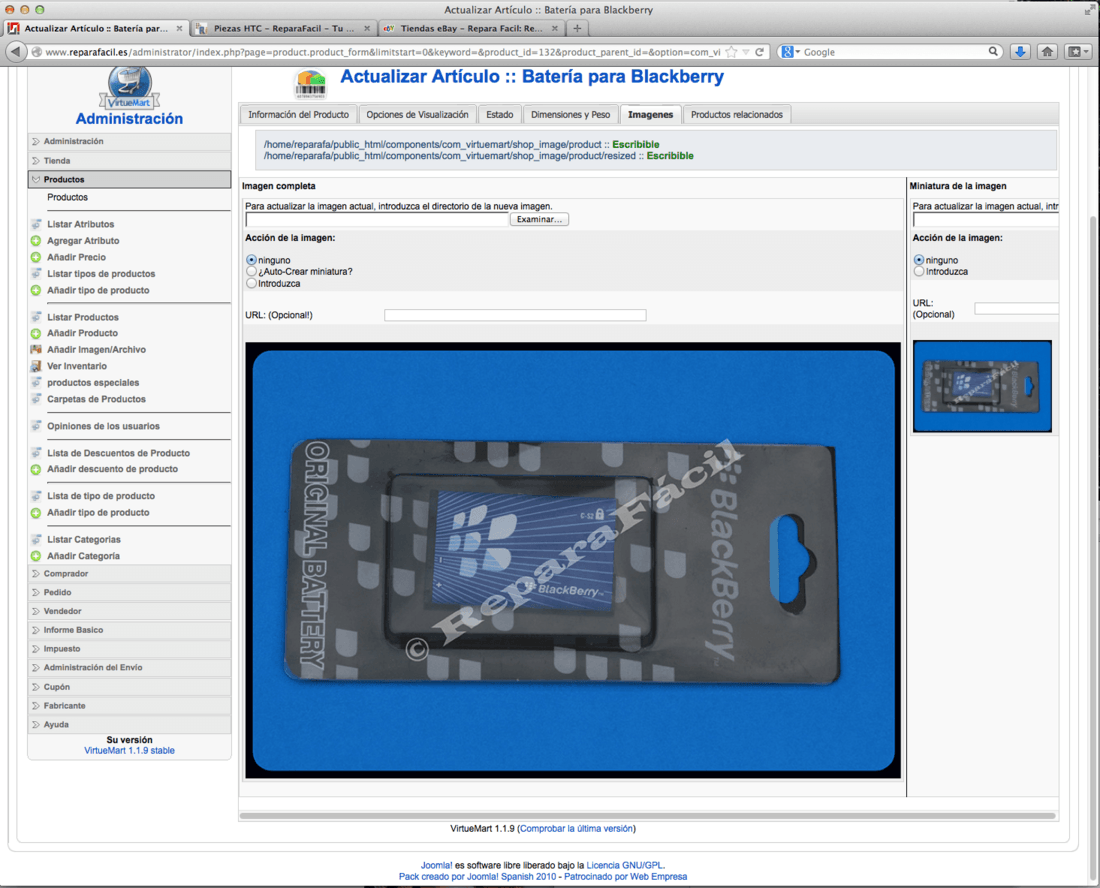Reload the page with the refresh icon
This screenshot has width=1100, height=888.
click(x=760, y=52)
